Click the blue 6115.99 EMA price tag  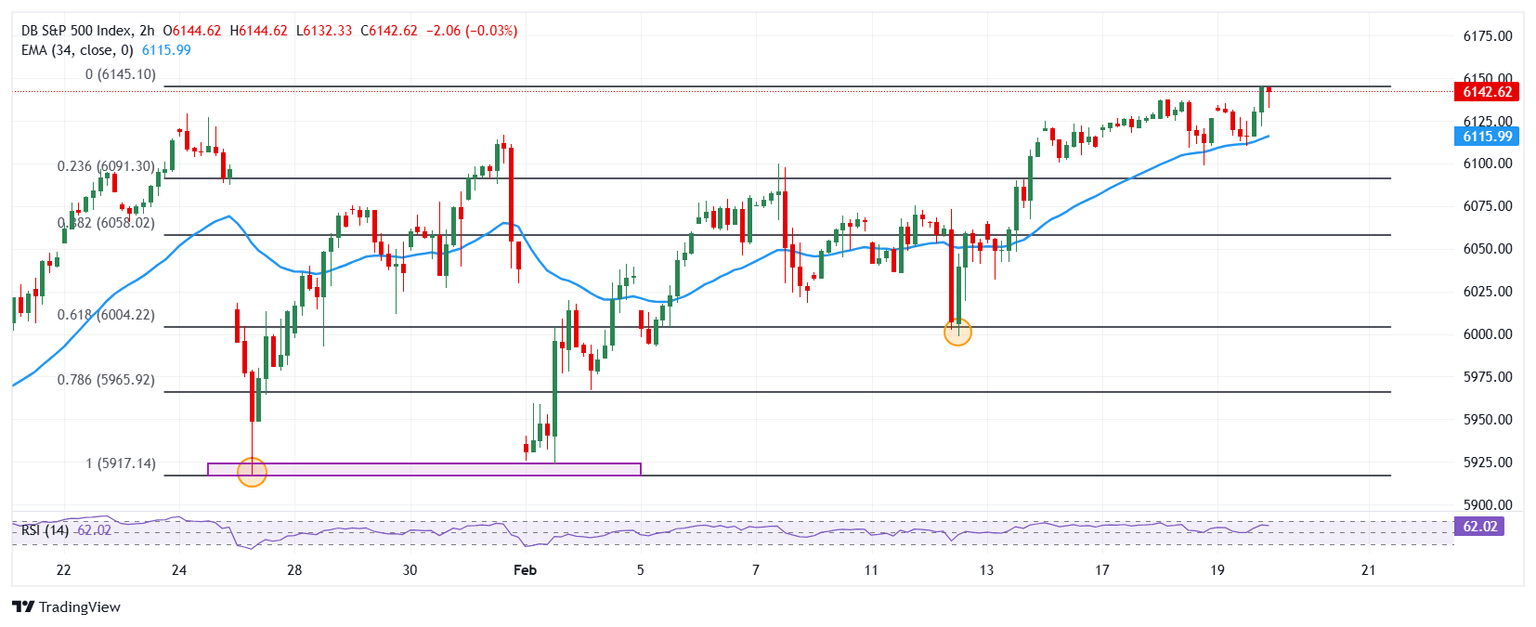[1485, 137]
